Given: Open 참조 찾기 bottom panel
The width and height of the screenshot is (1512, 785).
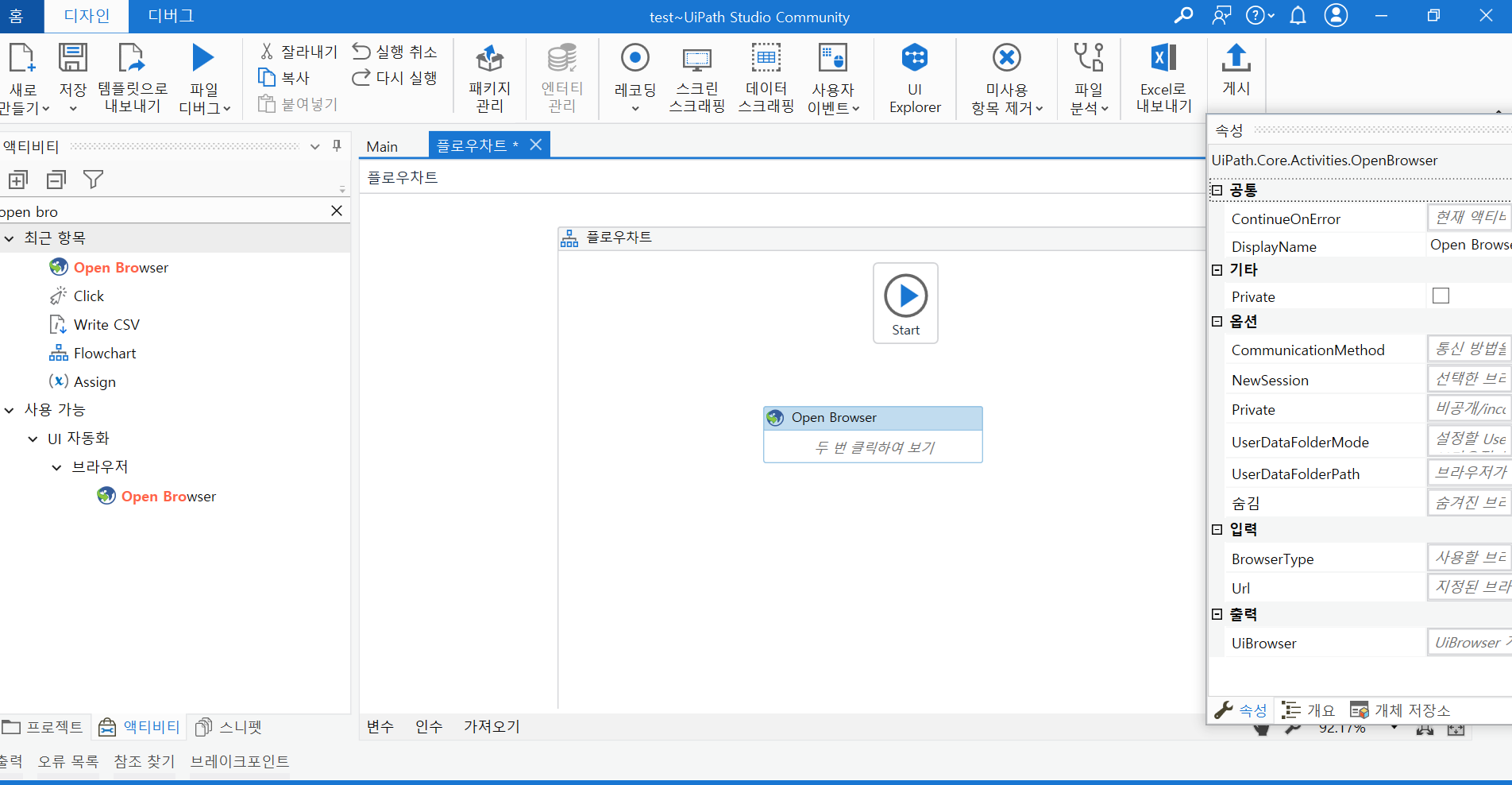Looking at the screenshot, I should 144,761.
